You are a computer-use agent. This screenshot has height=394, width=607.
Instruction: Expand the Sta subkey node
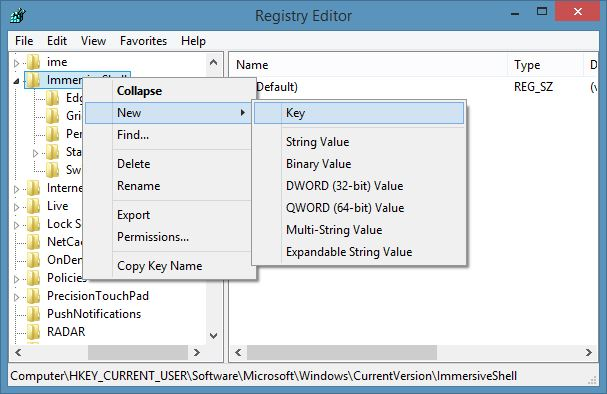pyautogui.click(x=36, y=153)
